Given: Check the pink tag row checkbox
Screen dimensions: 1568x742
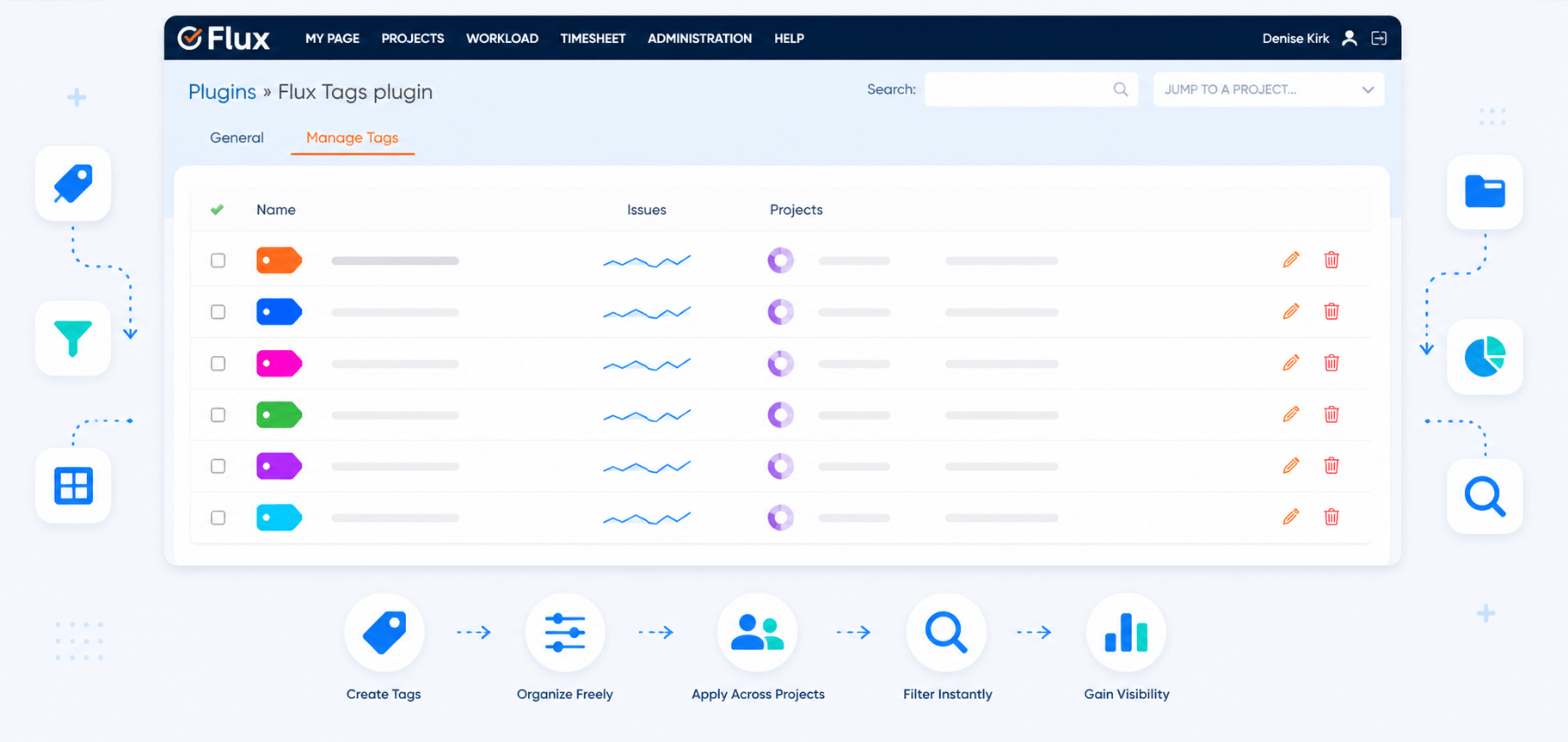Looking at the screenshot, I should pos(218,364).
